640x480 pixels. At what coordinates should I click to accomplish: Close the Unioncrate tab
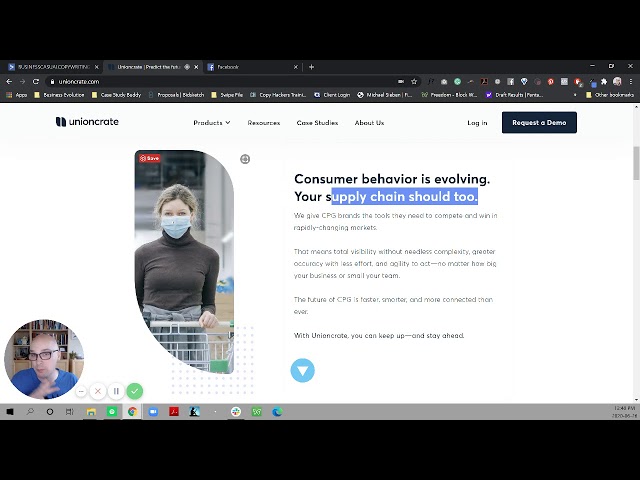pos(196,67)
